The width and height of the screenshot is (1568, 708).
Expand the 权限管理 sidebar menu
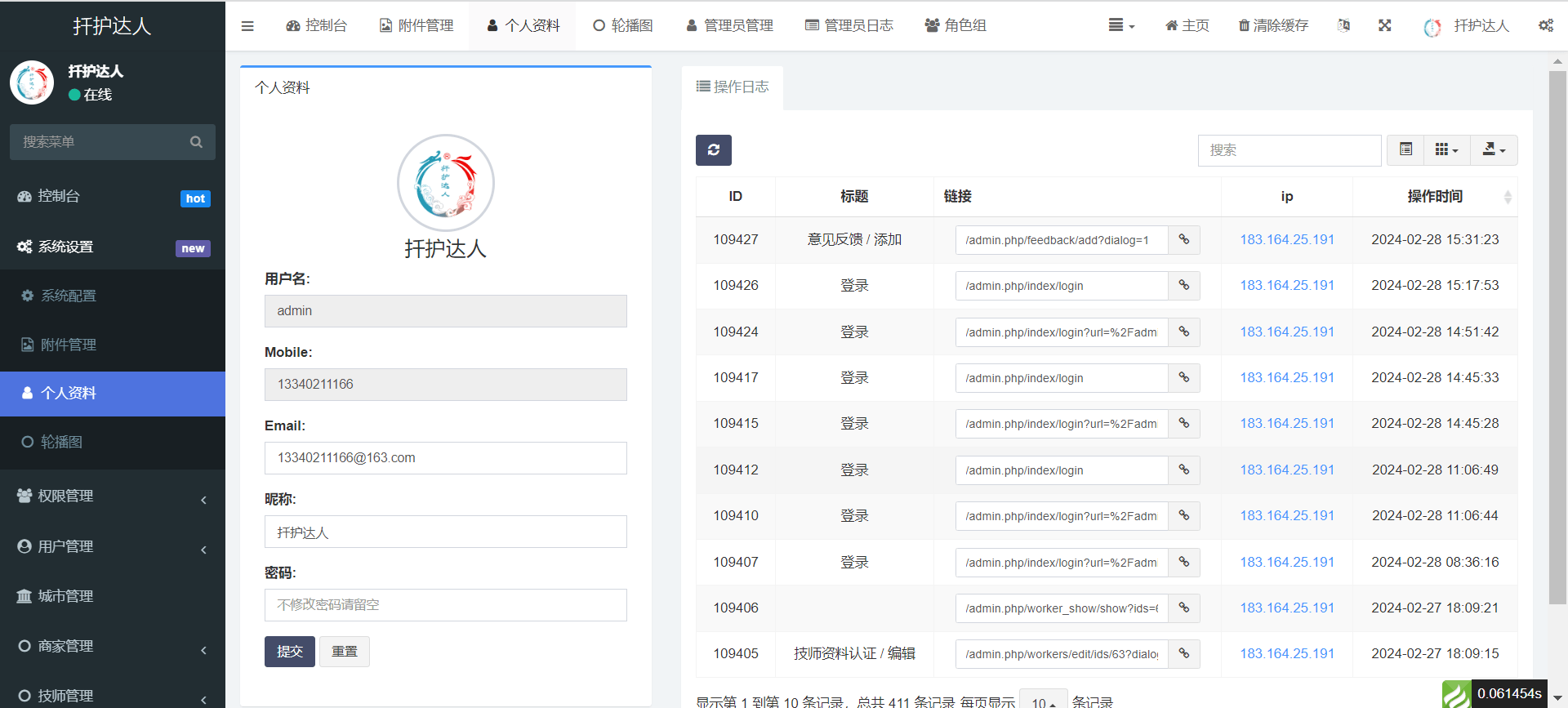point(112,496)
